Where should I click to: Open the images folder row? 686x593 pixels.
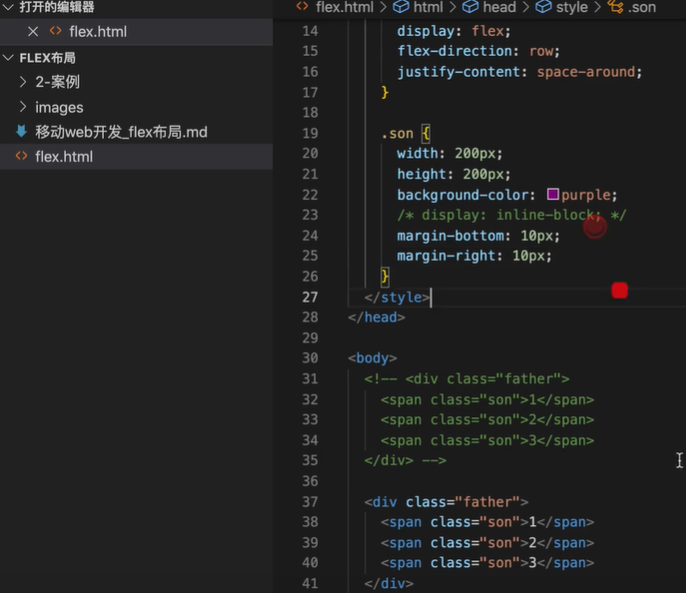136,107
